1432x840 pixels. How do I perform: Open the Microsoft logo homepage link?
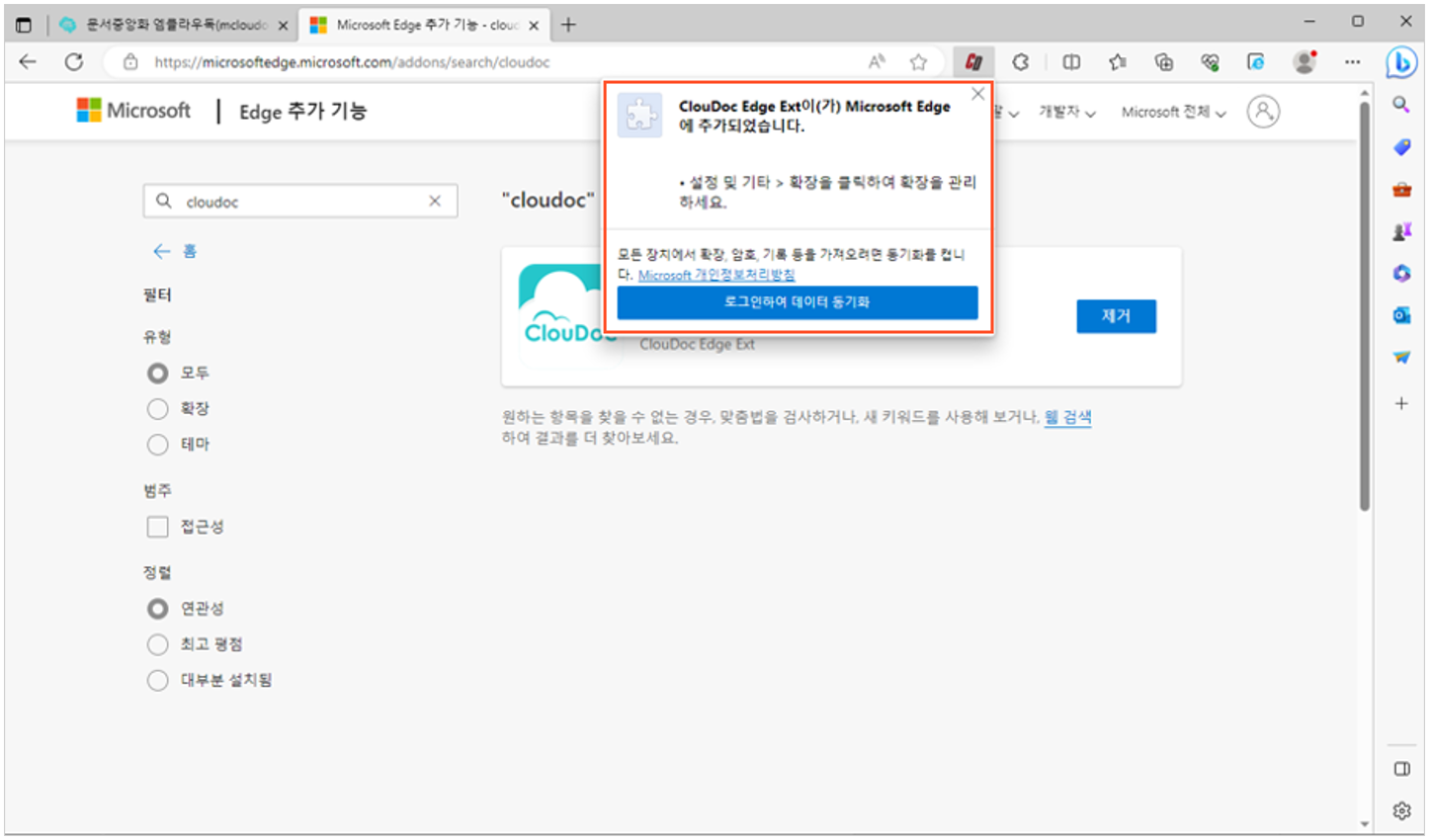[x=133, y=111]
